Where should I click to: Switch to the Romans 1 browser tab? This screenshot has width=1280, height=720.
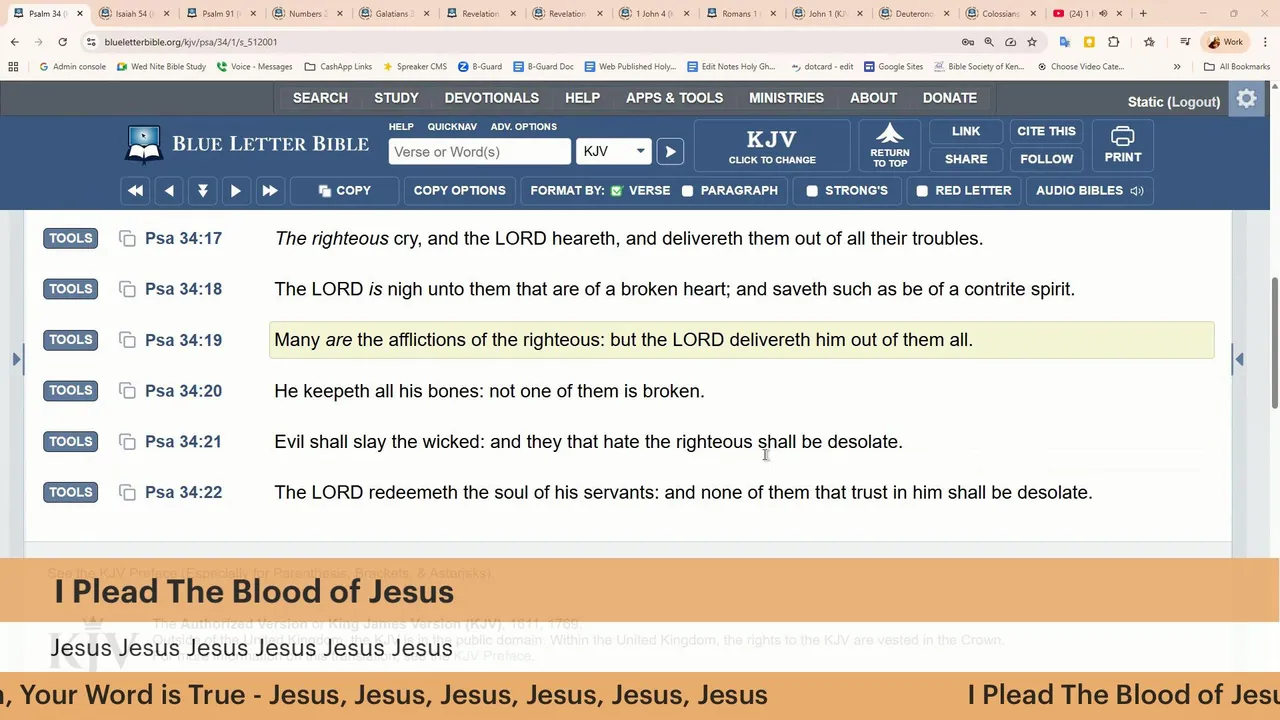[740, 13]
